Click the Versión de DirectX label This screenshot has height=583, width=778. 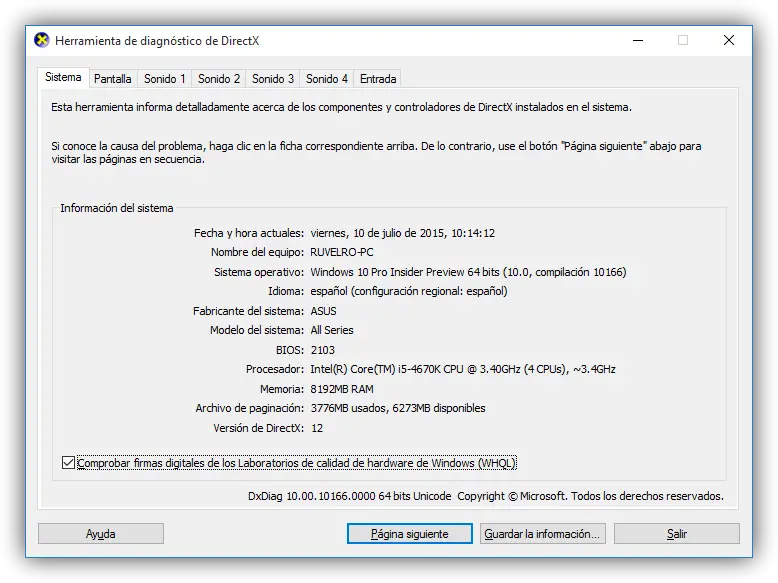click(259, 428)
